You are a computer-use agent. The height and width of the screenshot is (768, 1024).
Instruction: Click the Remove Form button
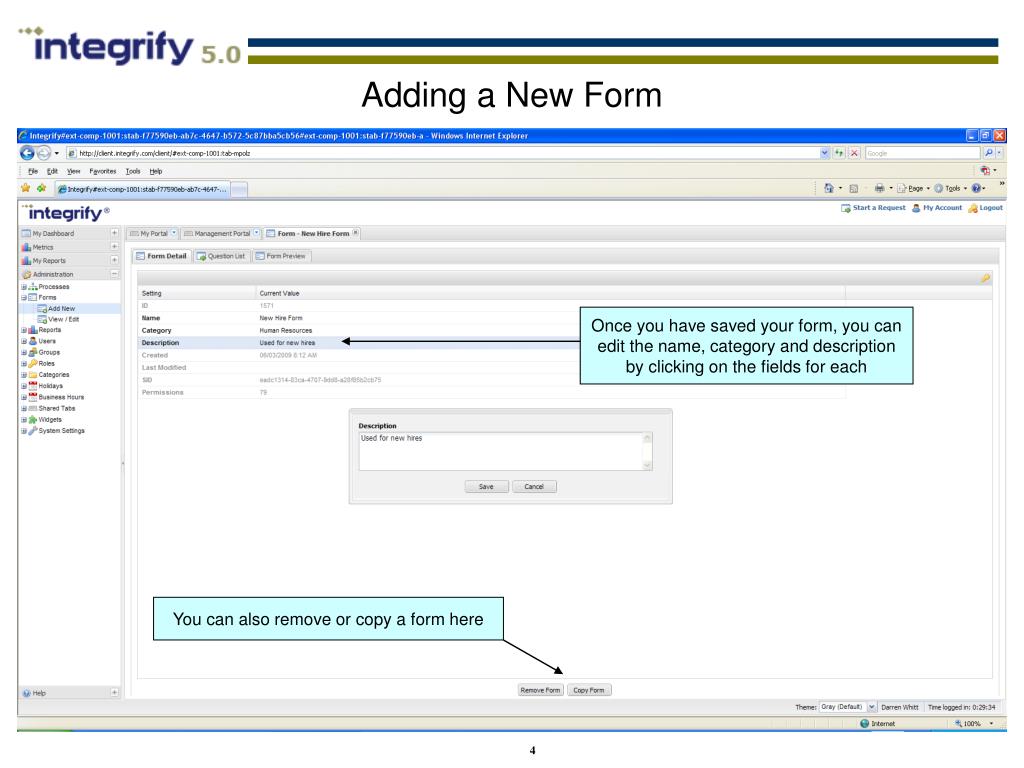540,690
